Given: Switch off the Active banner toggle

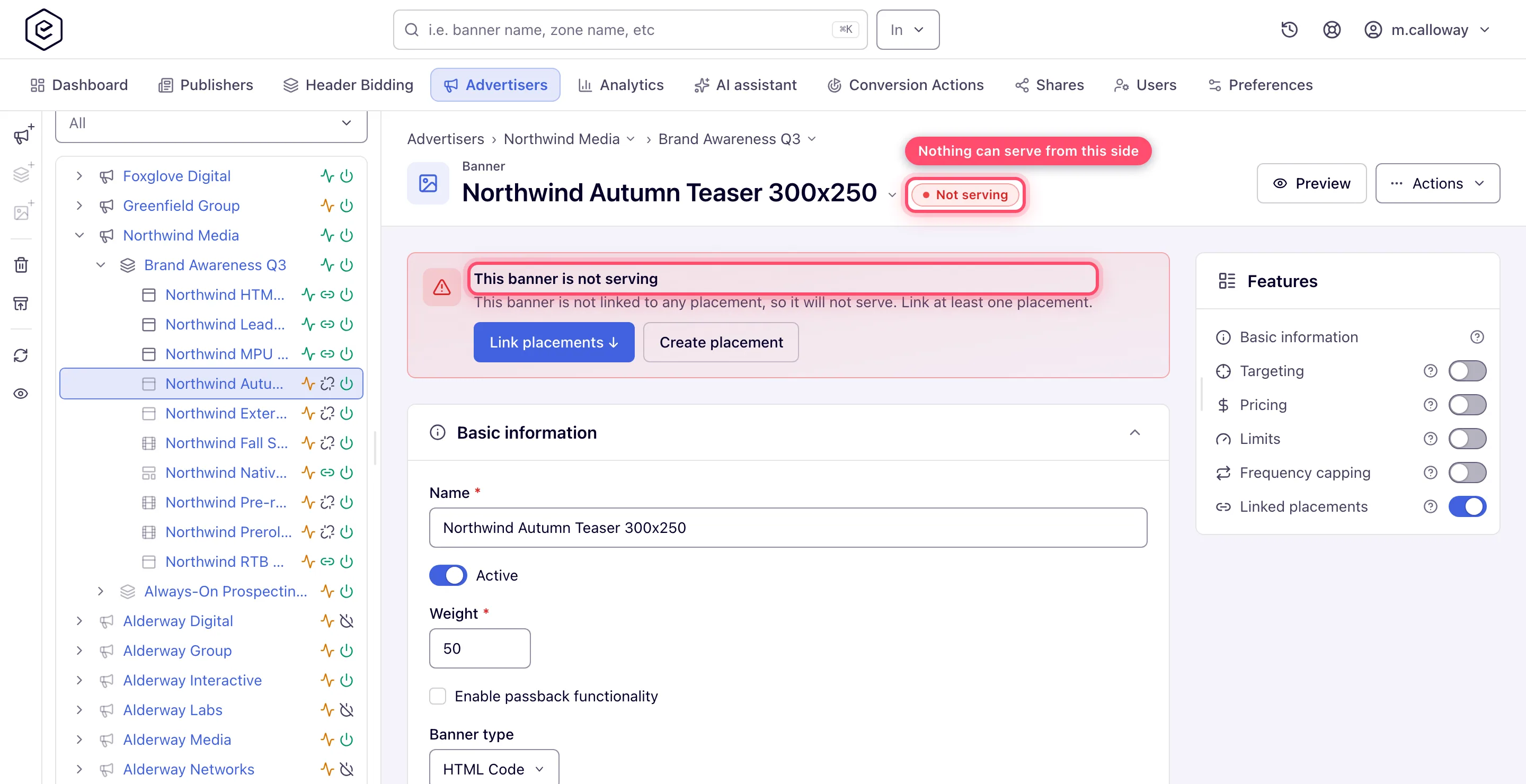Looking at the screenshot, I should click(448, 576).
